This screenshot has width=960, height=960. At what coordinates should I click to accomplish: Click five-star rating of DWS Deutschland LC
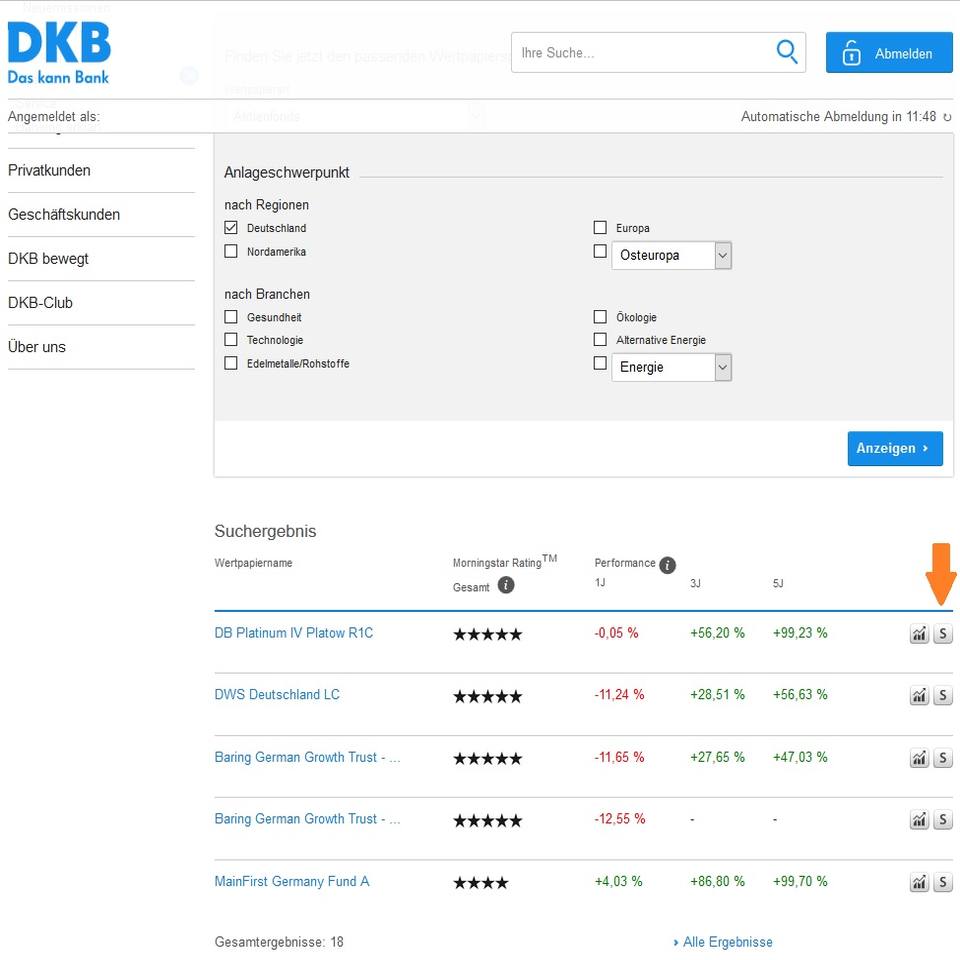pos(487,696)
